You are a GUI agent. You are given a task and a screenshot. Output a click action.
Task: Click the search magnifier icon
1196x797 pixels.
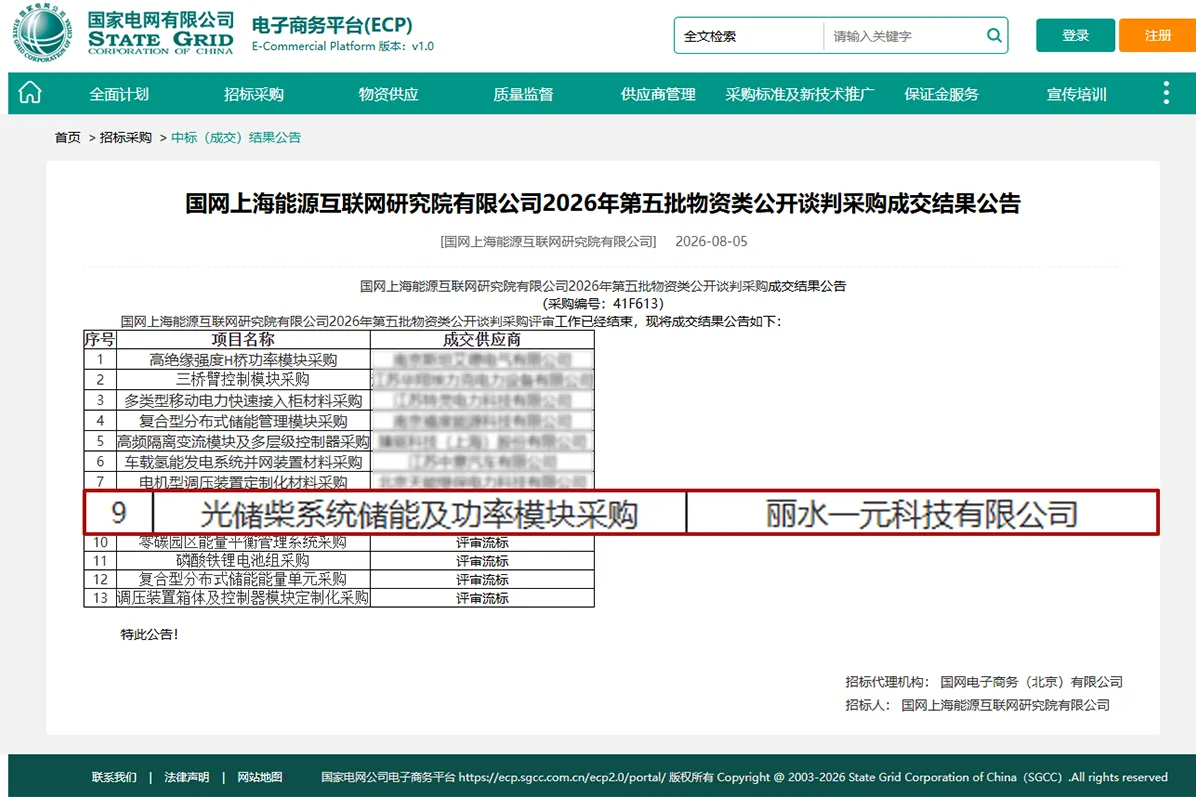point(993,35)
